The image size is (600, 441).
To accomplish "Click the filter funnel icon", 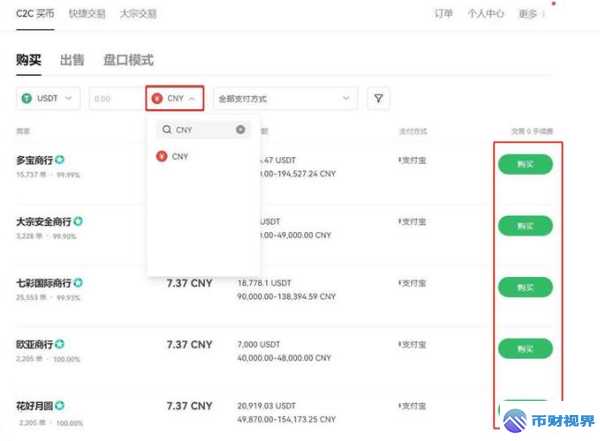I will click(378, 98).
